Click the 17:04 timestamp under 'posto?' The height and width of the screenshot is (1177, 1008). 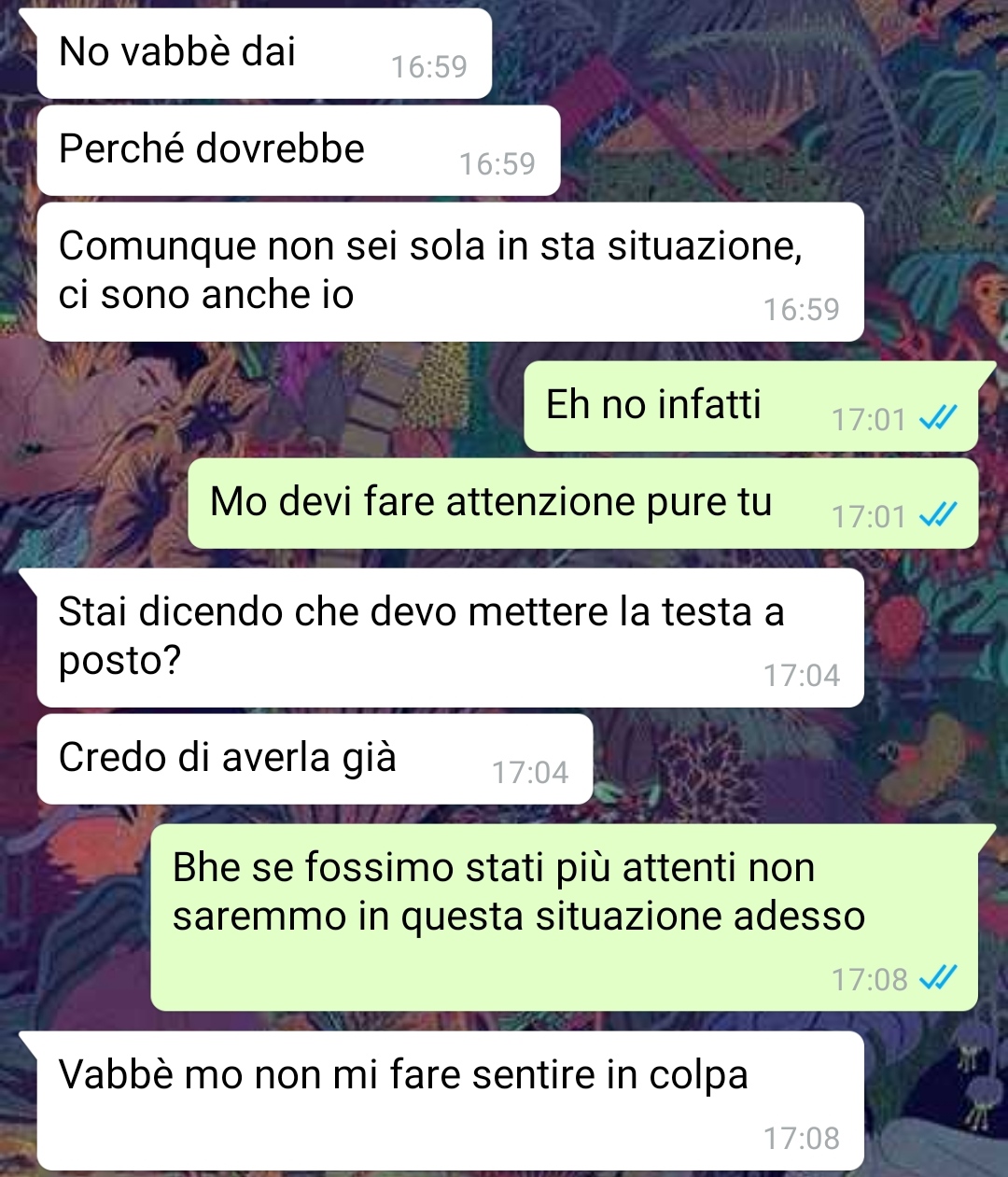[x=802, y=676]
